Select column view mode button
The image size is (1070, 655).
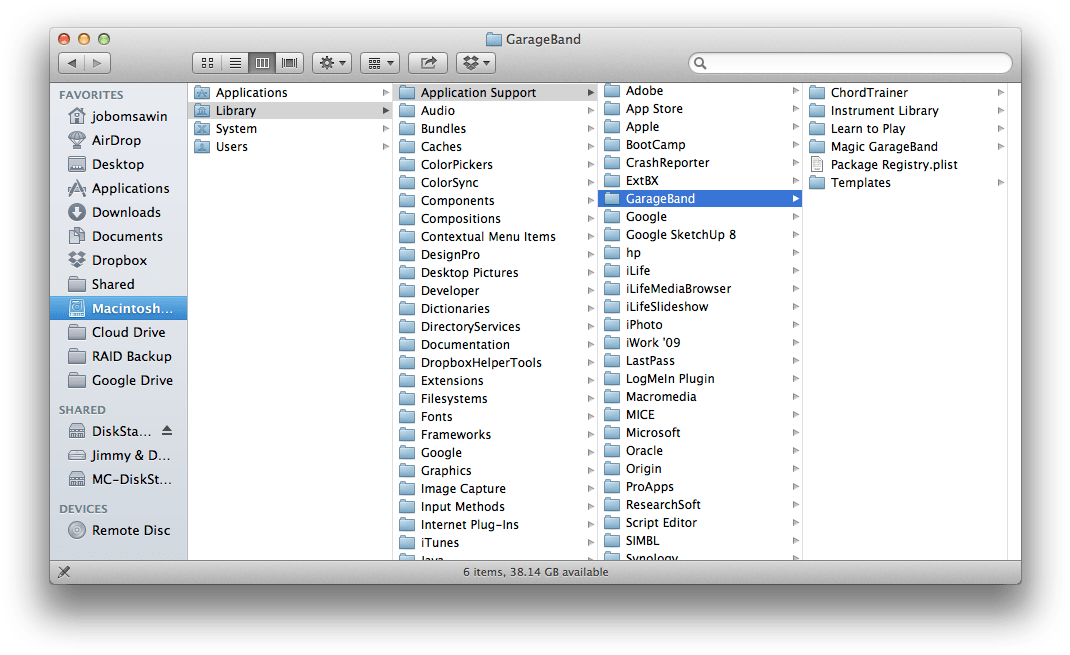point(262,63)
